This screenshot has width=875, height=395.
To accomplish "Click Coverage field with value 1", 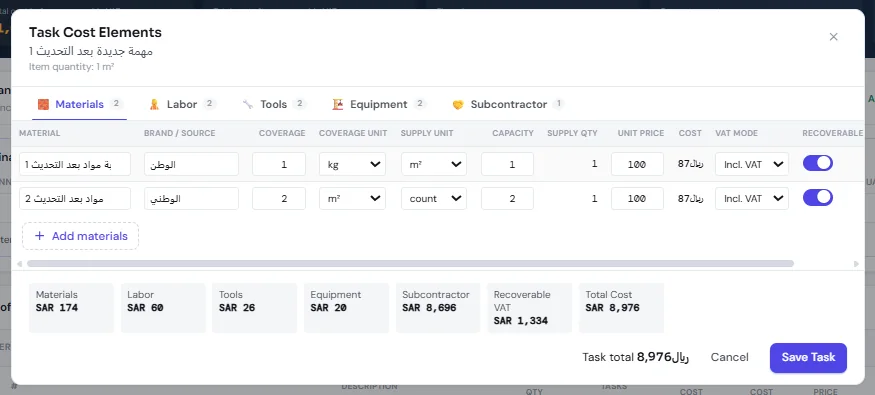I will (x=279, y=164).
